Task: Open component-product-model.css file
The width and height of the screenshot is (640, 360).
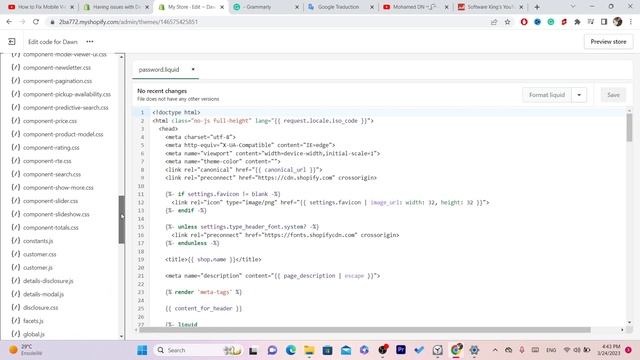Action: coord(63,134)
